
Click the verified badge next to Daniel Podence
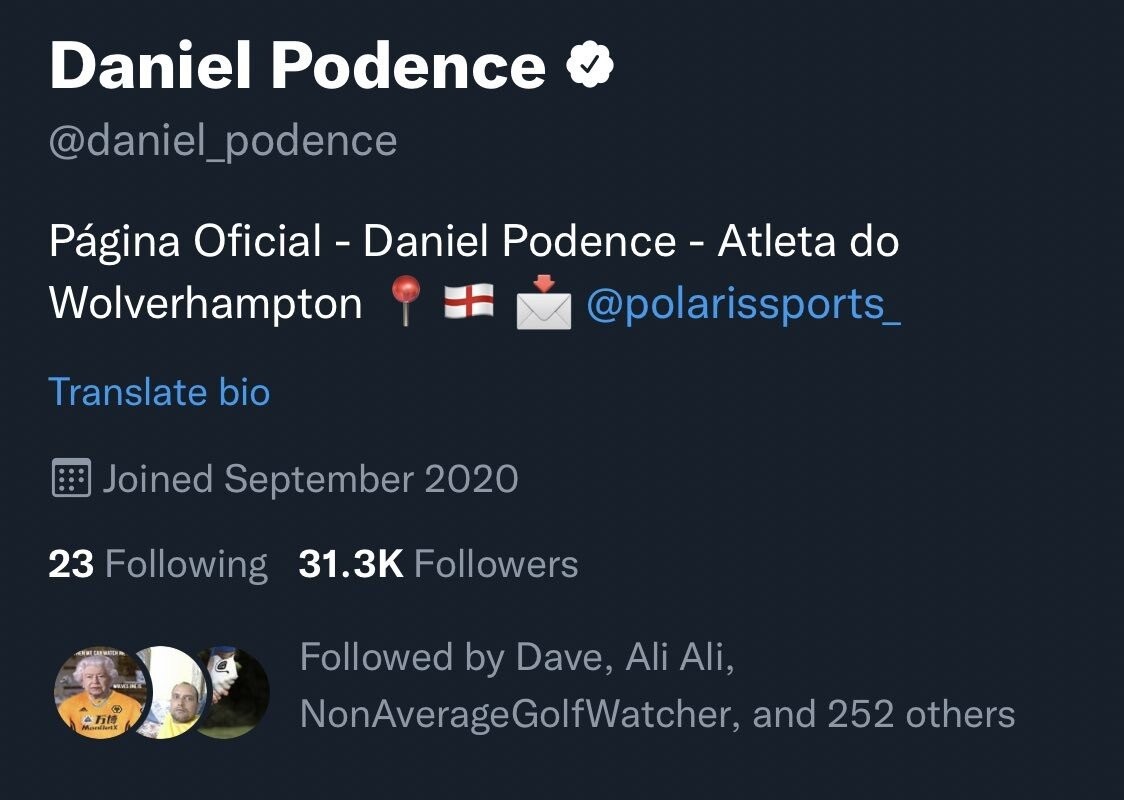[590, 66]
